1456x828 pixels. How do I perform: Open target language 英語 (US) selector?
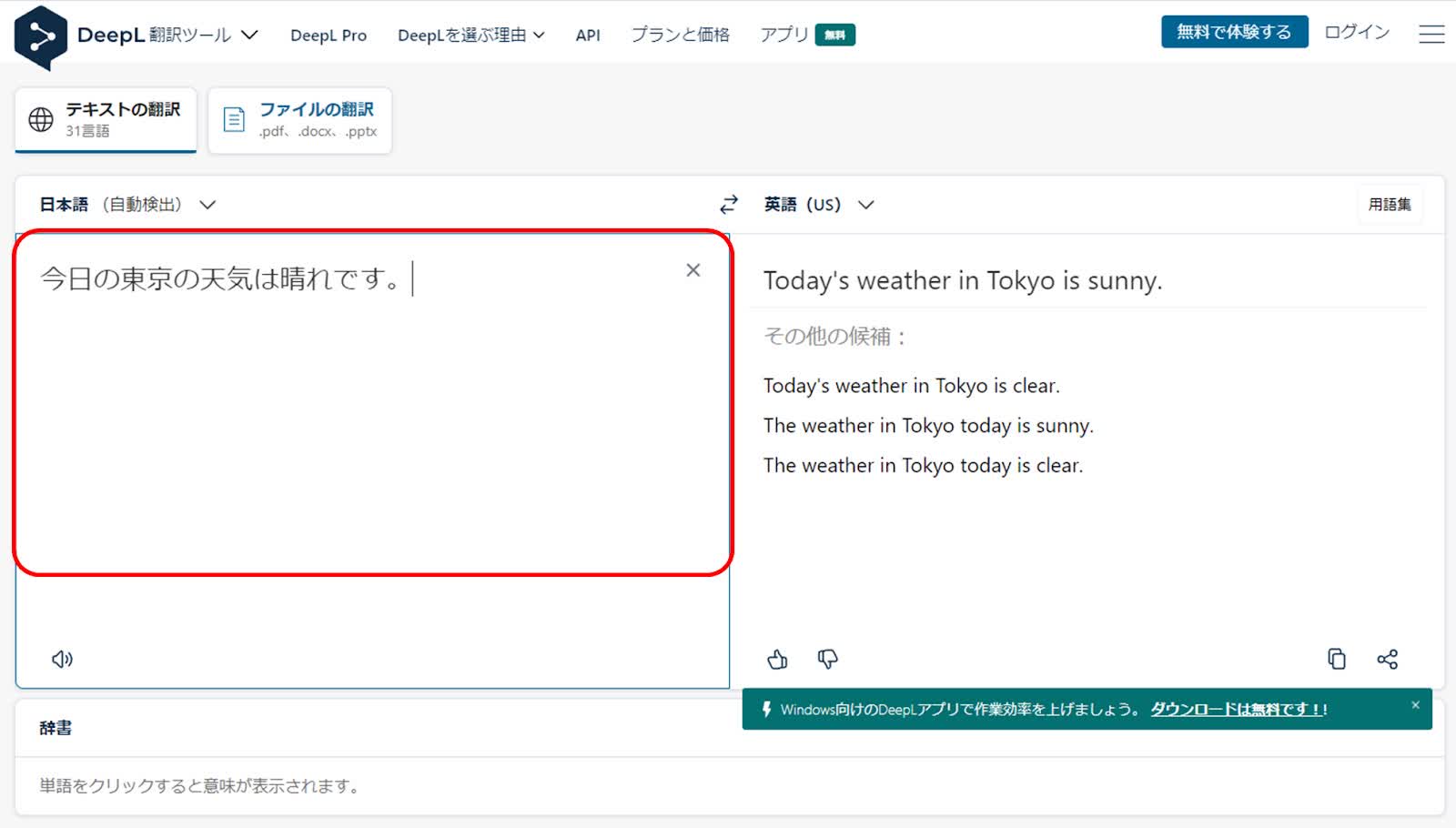click(x=818, y=205)
